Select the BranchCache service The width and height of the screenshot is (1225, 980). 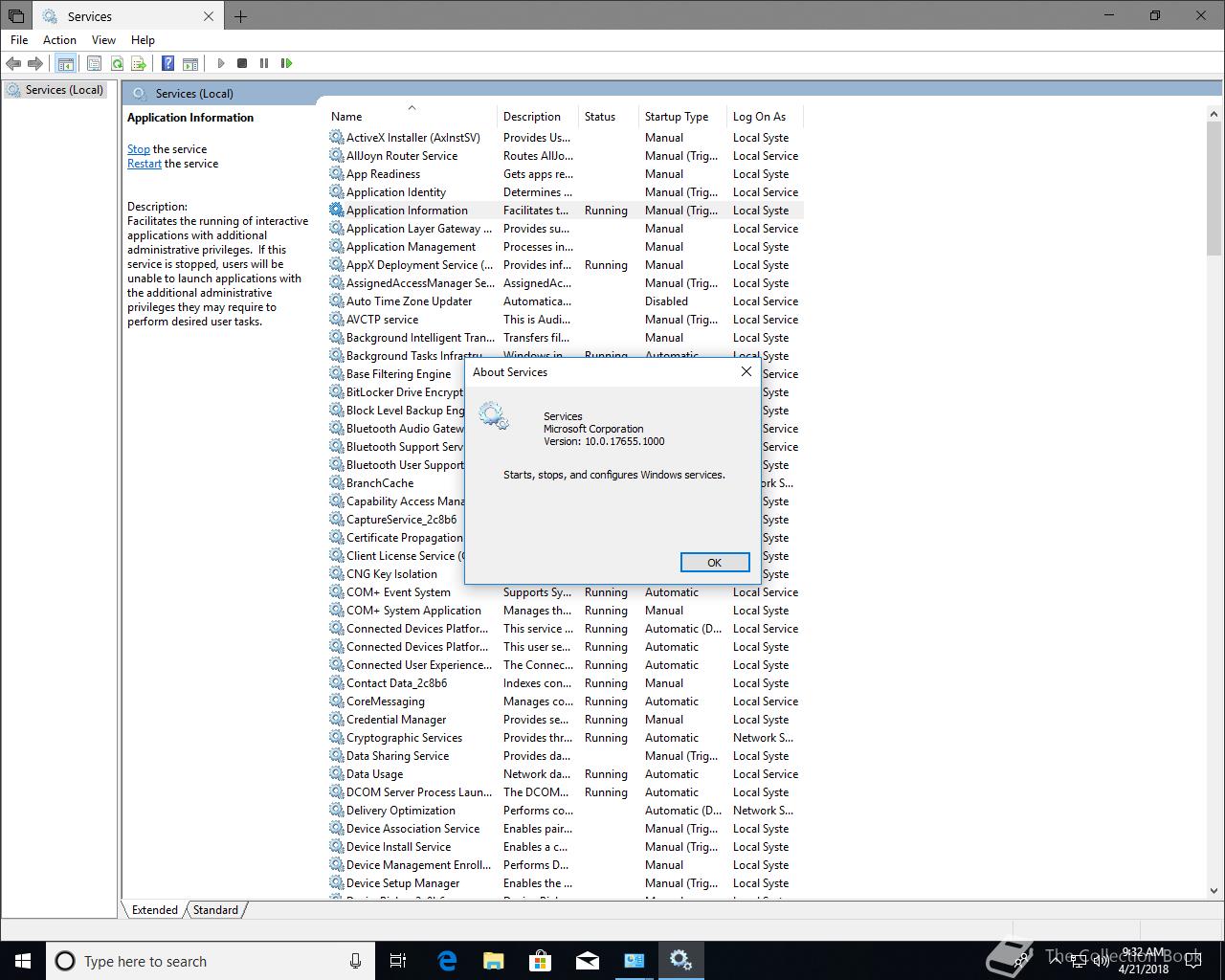coord(380,483)
